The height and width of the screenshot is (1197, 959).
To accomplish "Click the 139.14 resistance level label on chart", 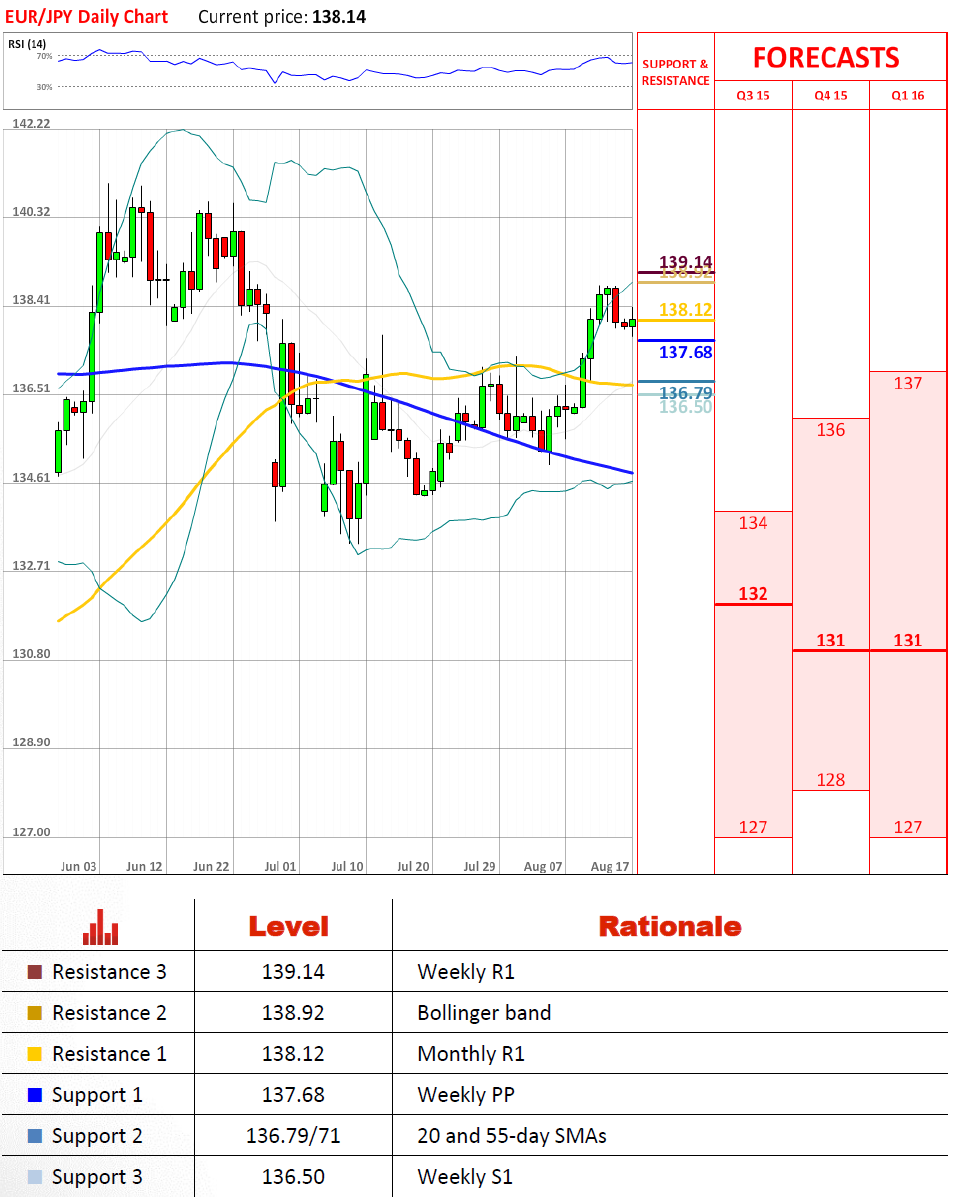I will tap(685, 263).
